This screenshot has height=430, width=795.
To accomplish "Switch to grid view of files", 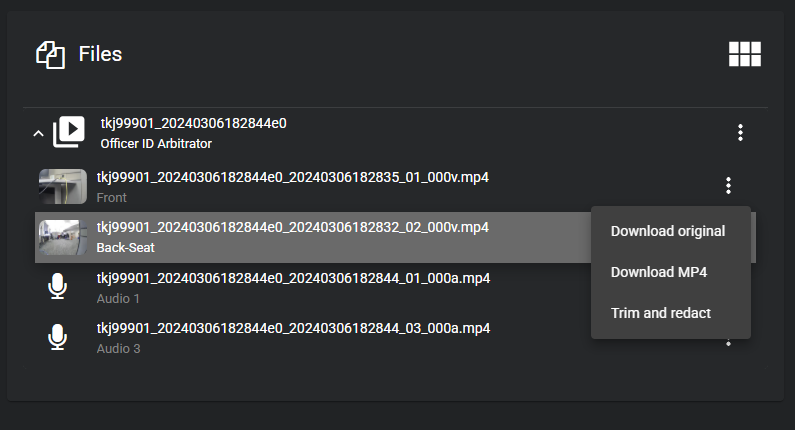I will (744, 54).
